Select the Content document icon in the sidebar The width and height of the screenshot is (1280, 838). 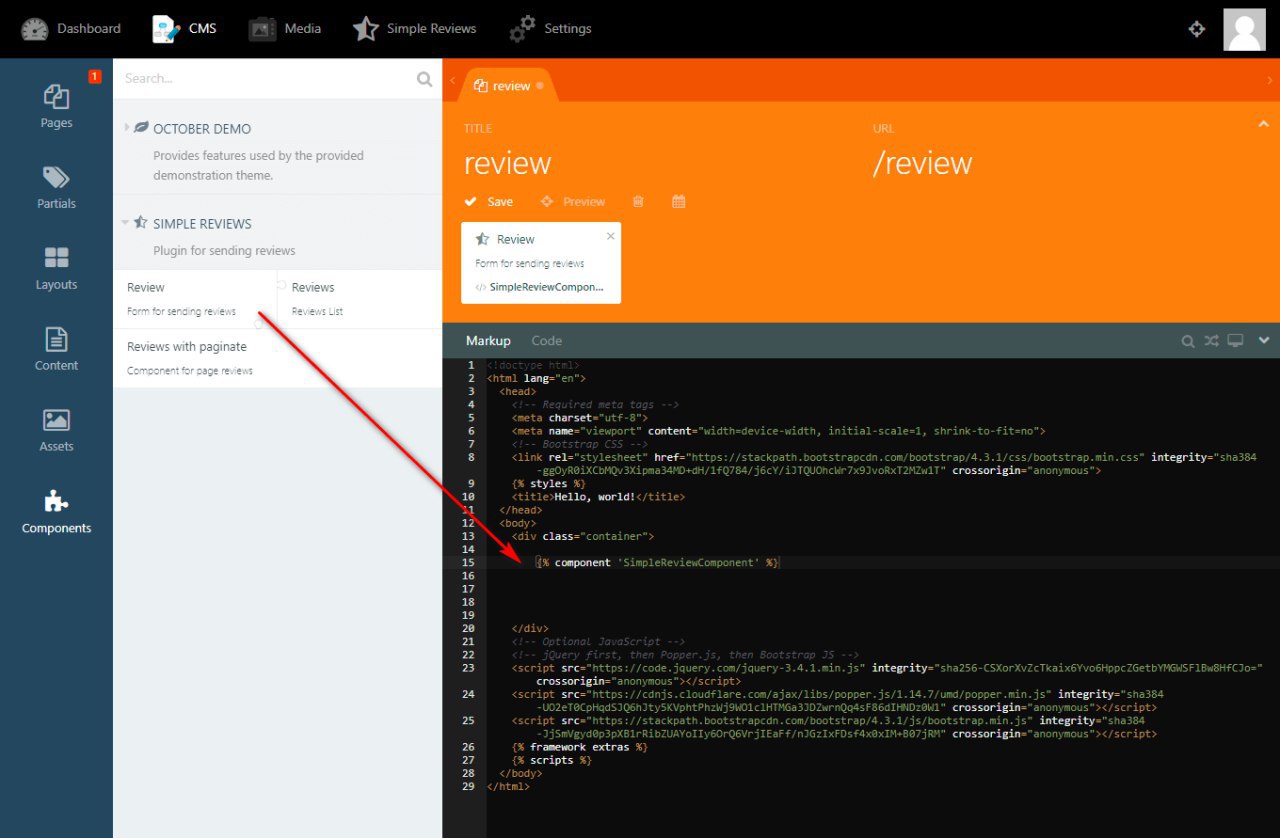[56, 339]
